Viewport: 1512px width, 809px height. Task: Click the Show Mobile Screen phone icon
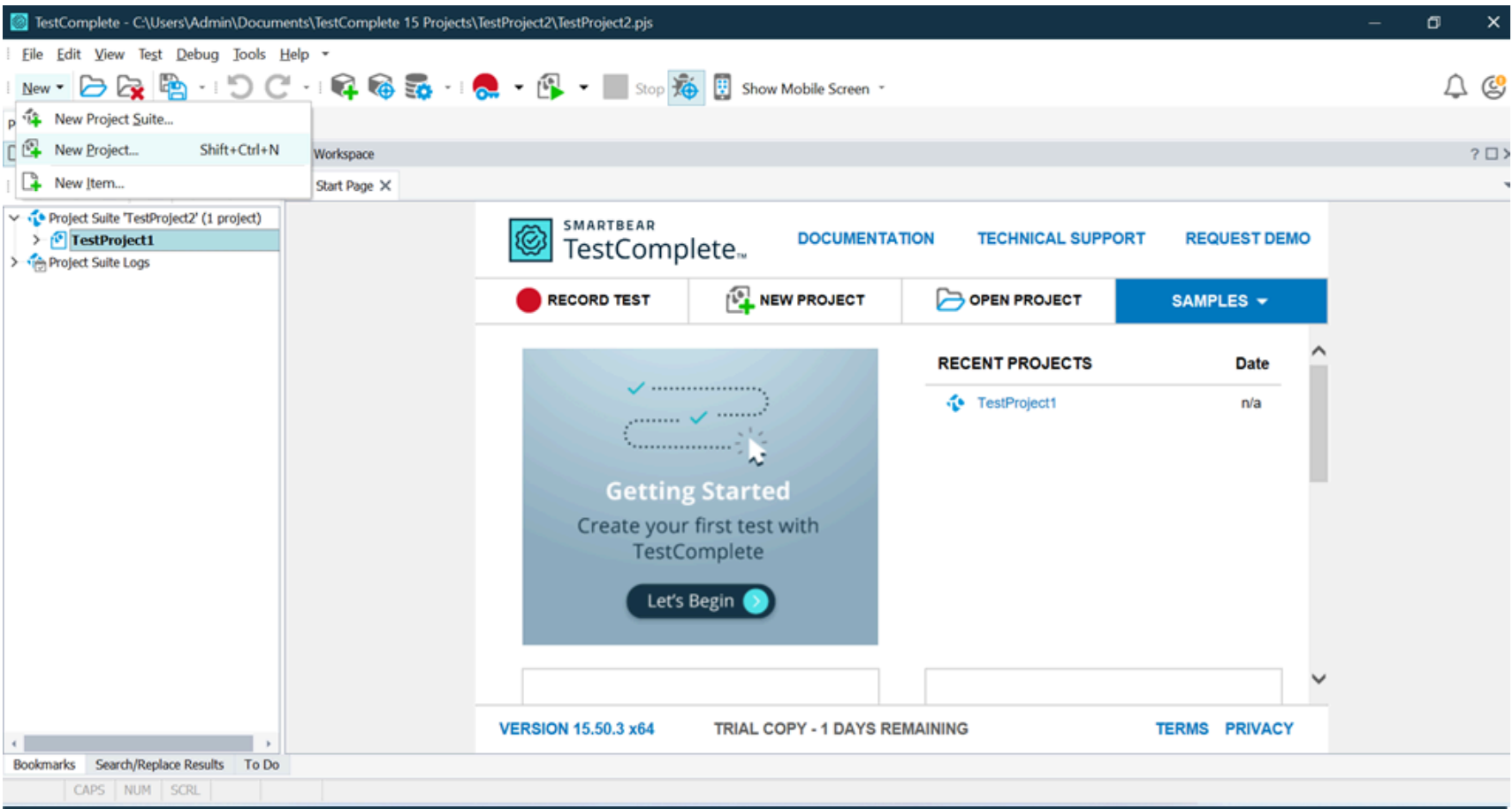coord(722,88)
